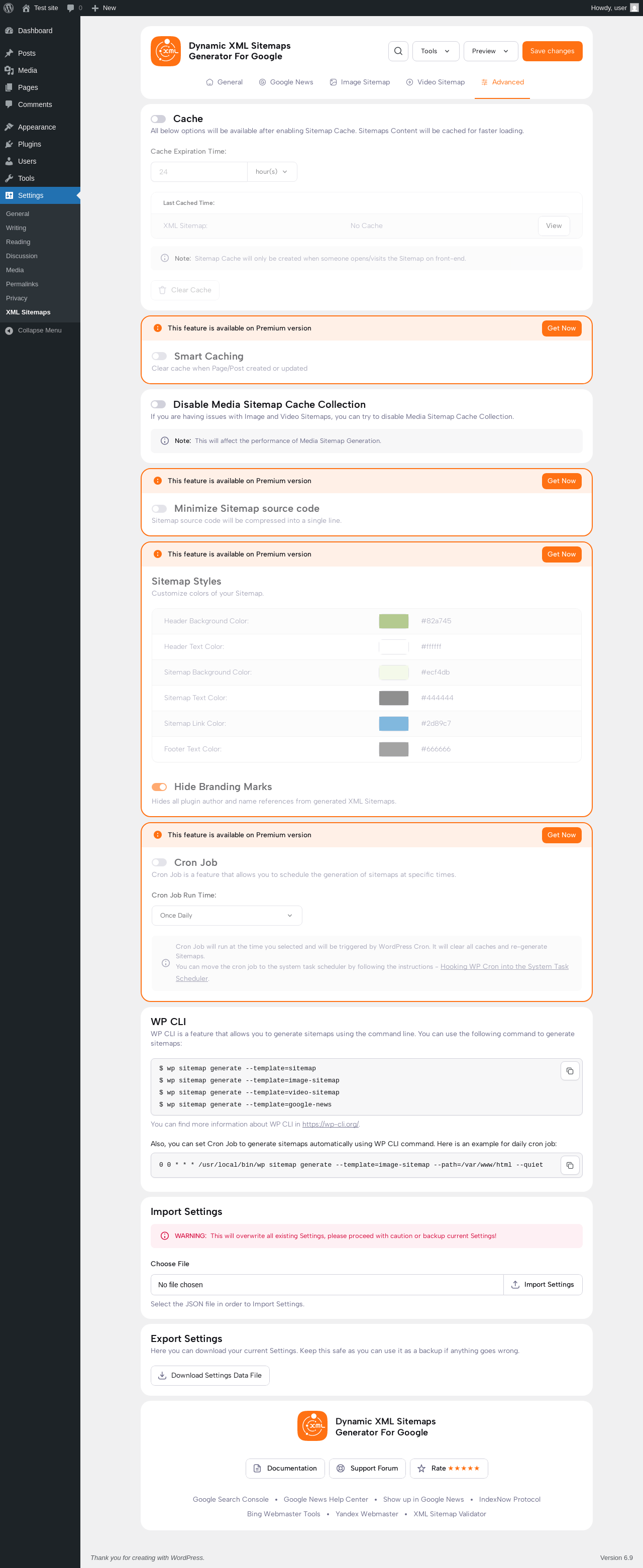Image resolution: width=643 pixels, height=1568 pixels.
Task: Open XML Sitemap Validator link
Action: [x=450, y=1514]
